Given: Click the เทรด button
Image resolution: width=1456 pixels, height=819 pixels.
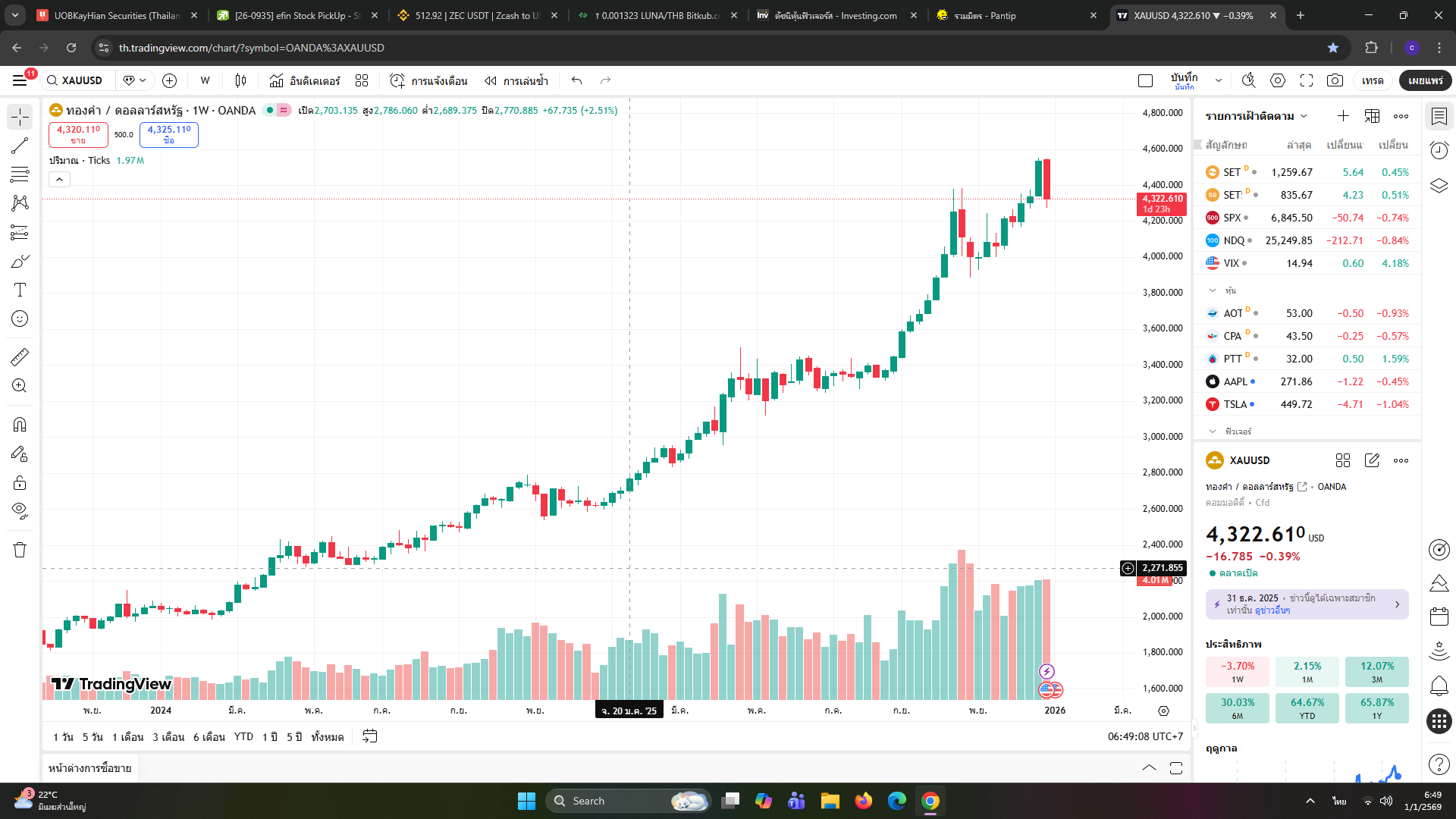Looking at the screenshot, I should 1372,80.
